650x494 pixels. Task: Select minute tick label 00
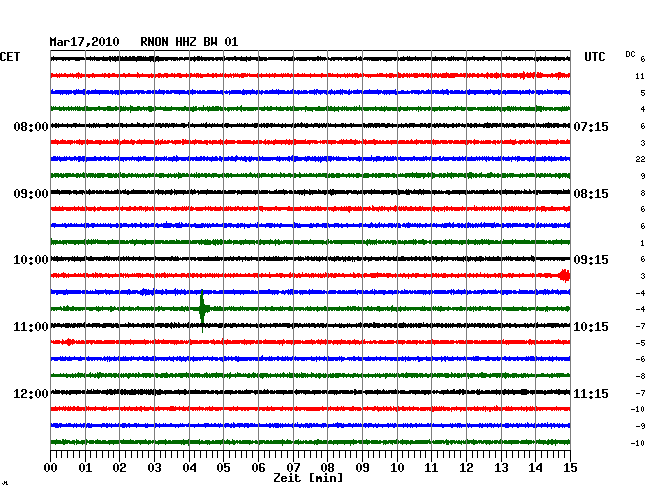point(51,467)
